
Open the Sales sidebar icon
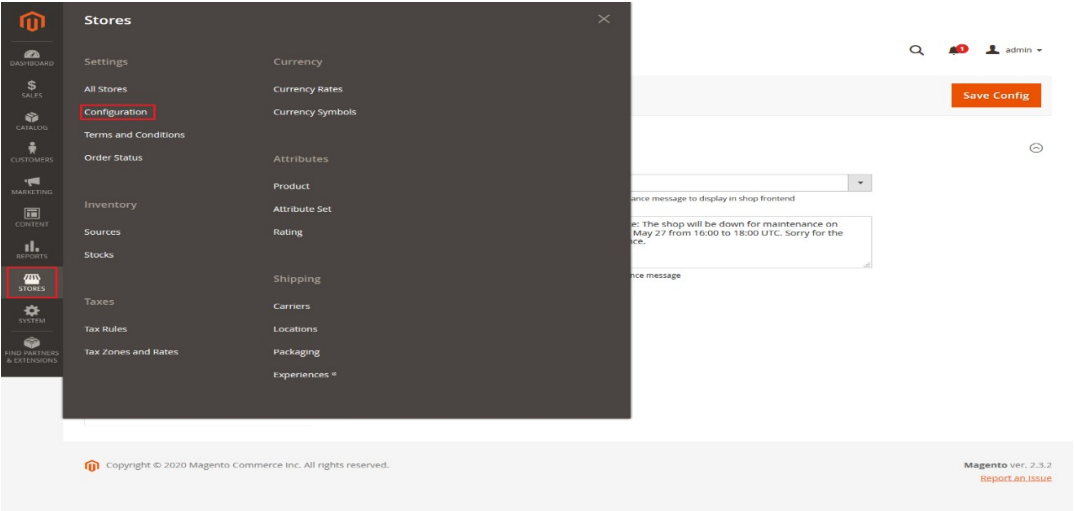[x=32, y=89]
